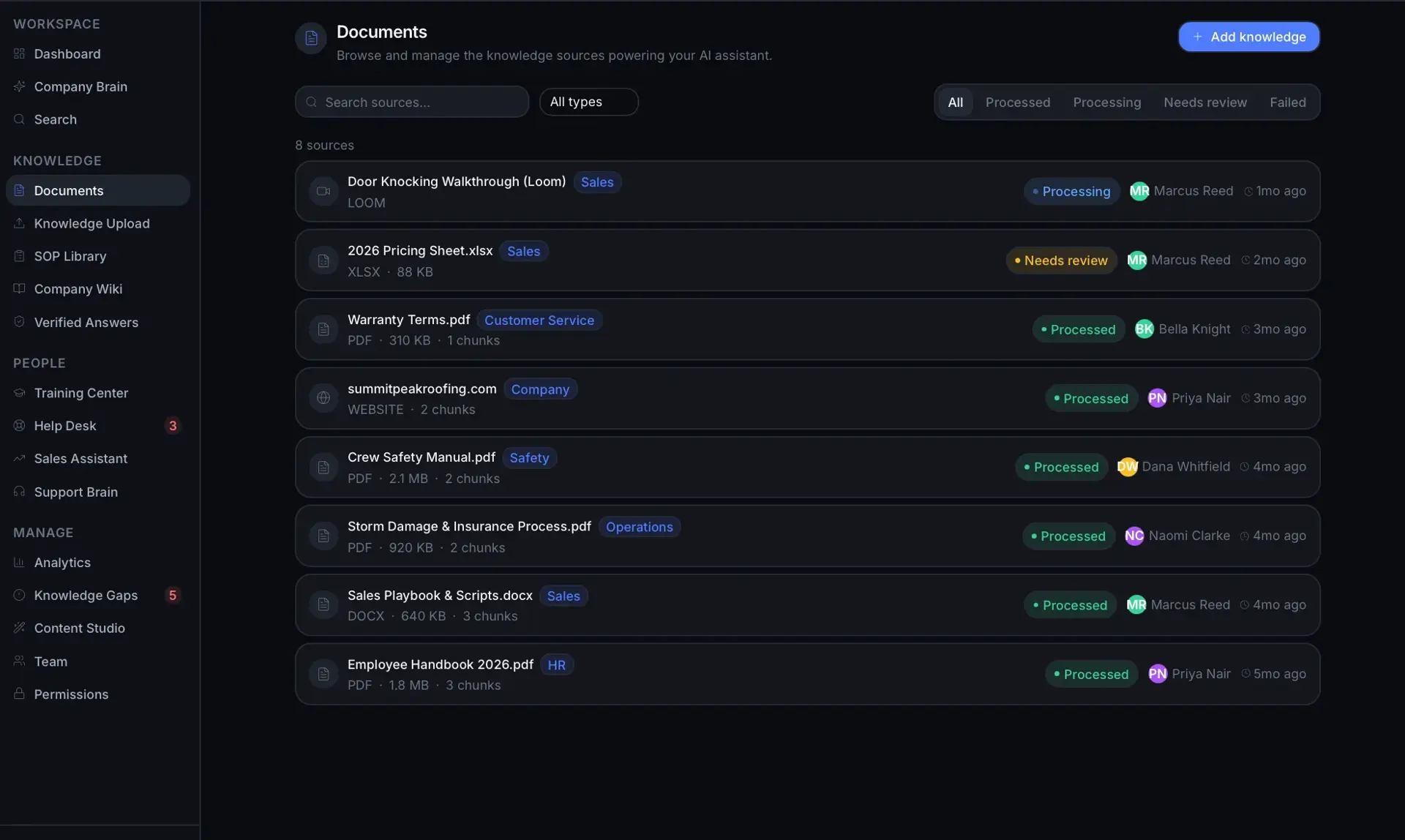The image size is (1405, 840).
Task: Click the Documents page header icon
Action: point(311,38)
